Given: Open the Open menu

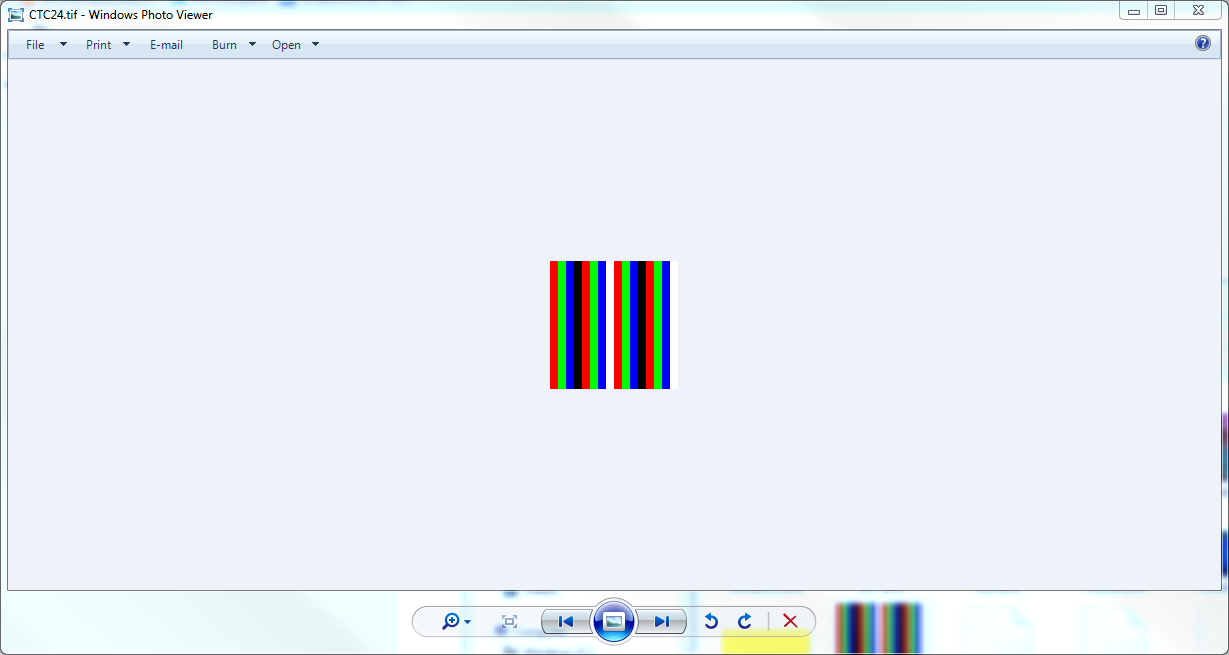Looking at the screenshot, I should click(x=286, y=45).
